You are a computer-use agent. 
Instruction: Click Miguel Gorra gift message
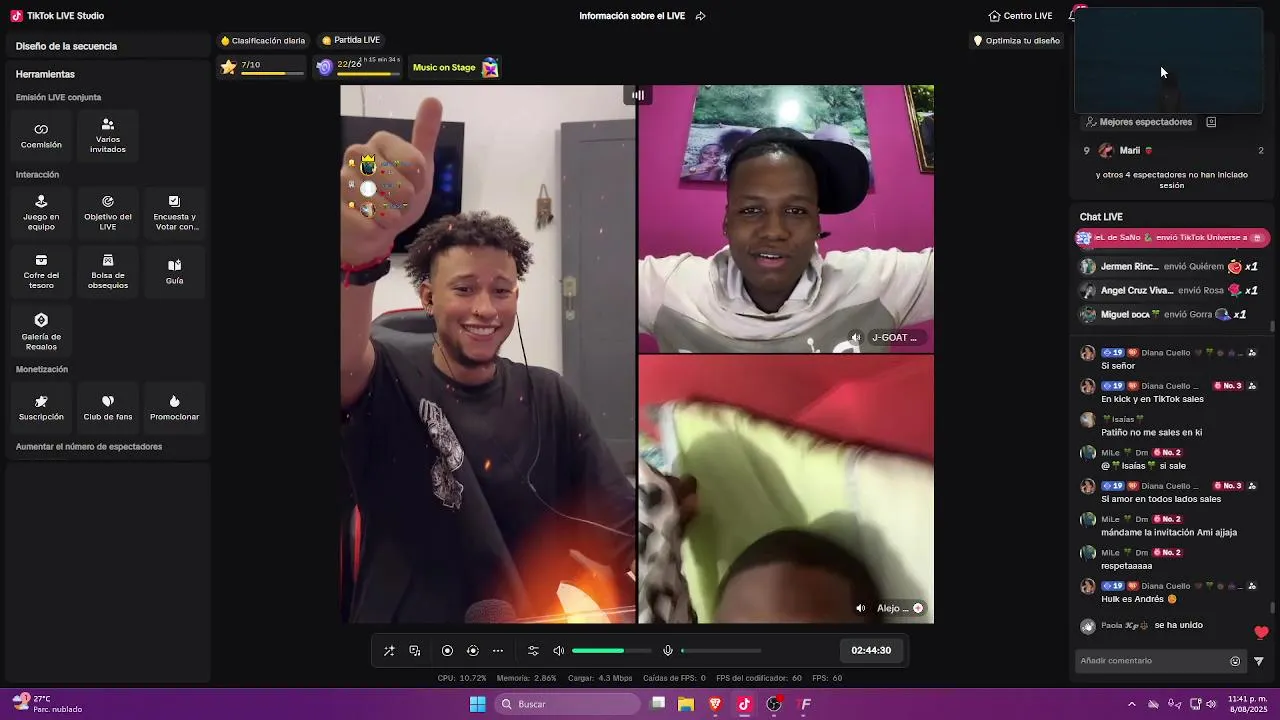[x=1172, y=315]
